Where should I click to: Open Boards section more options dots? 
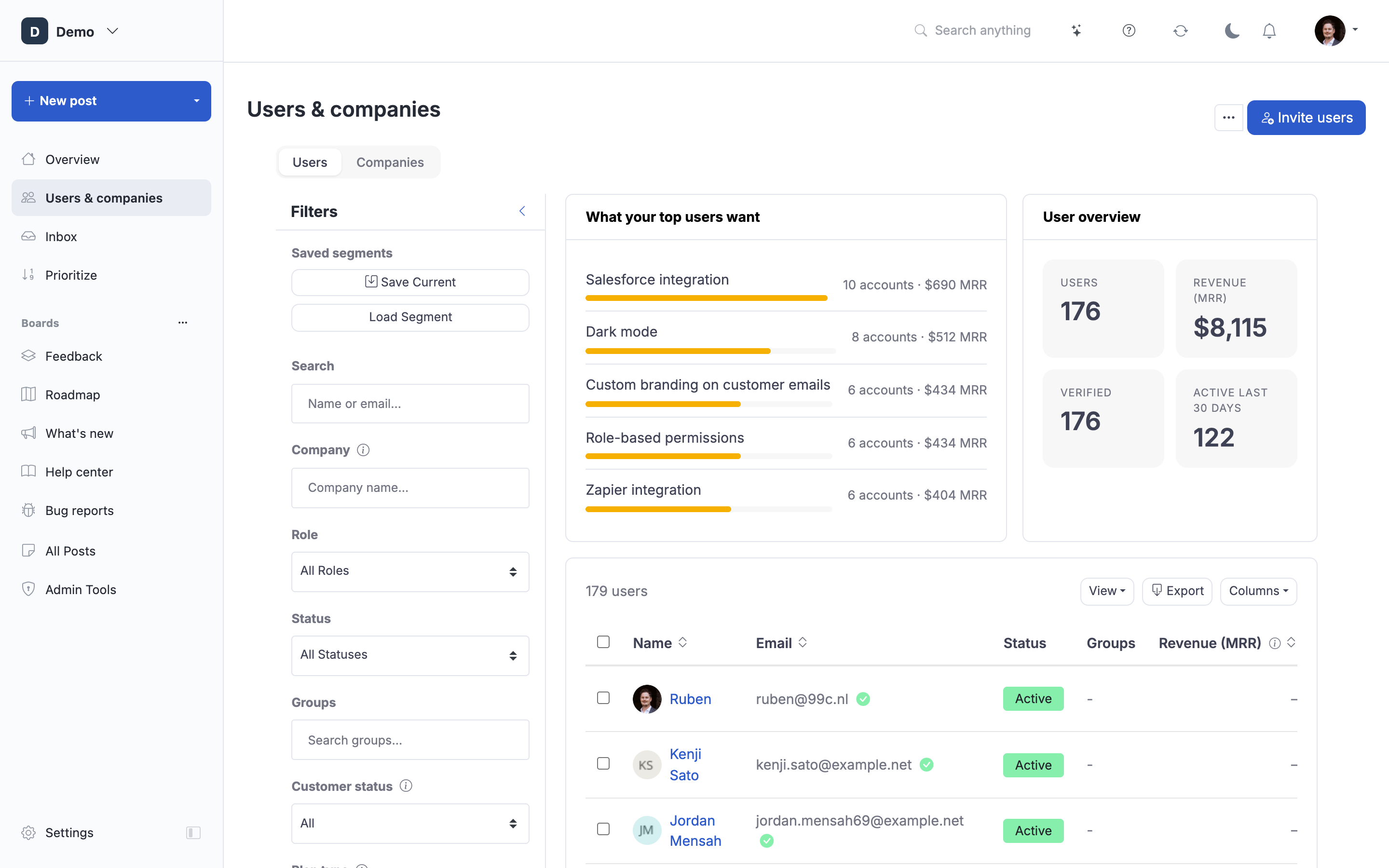pyautogui.click(x=182, y=323)
